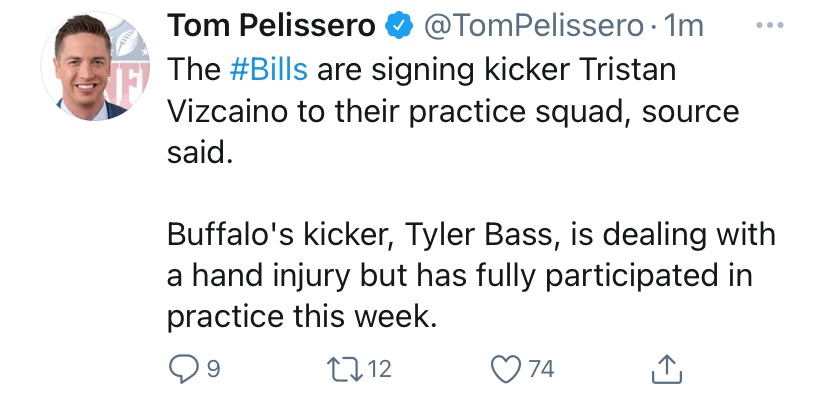This screenshot has height=393, width=828.
Task: Click the words 'practice this week.'
Action: click(x=303, y=316)
